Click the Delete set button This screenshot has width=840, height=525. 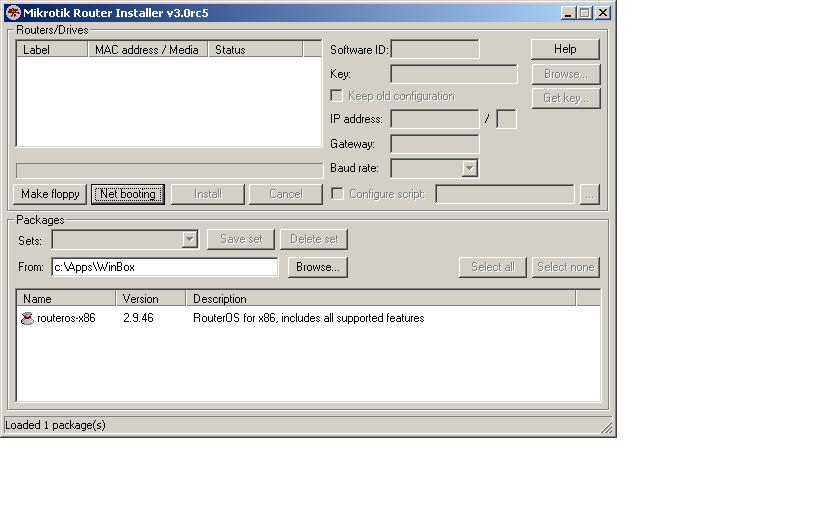pos(314,239)
